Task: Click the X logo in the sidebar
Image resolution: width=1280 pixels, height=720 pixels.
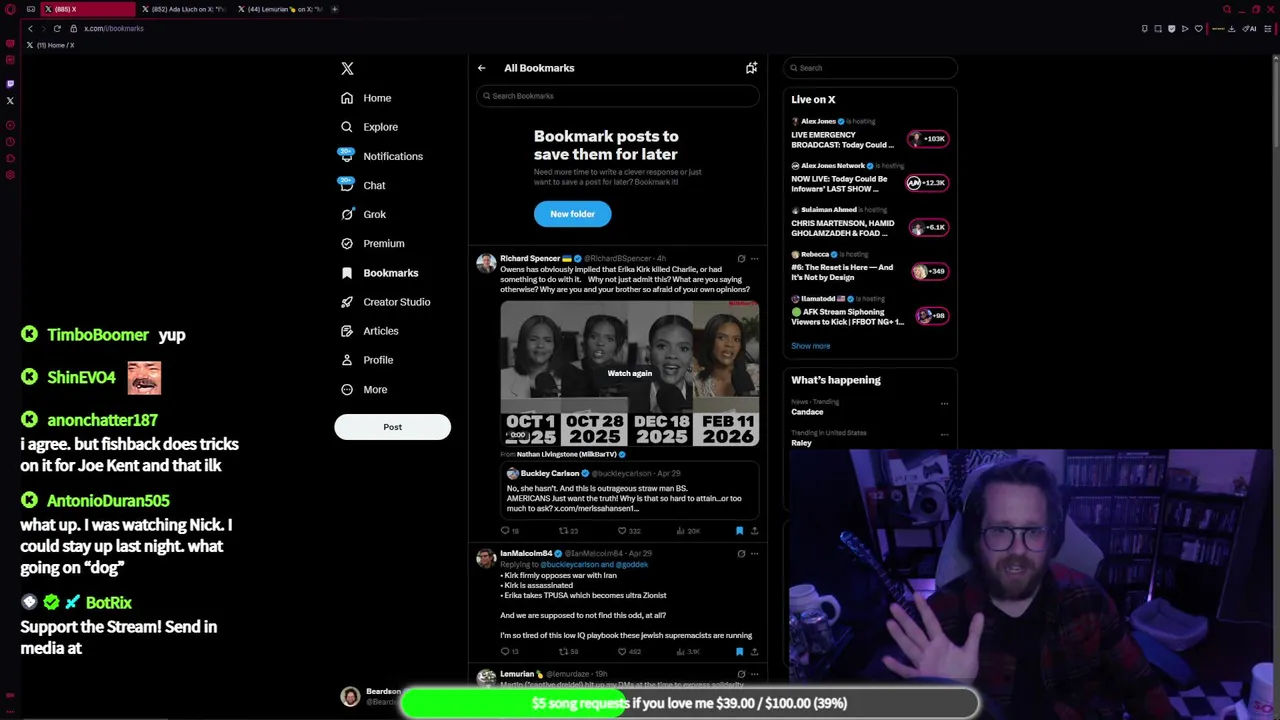Action: (347, 68)
